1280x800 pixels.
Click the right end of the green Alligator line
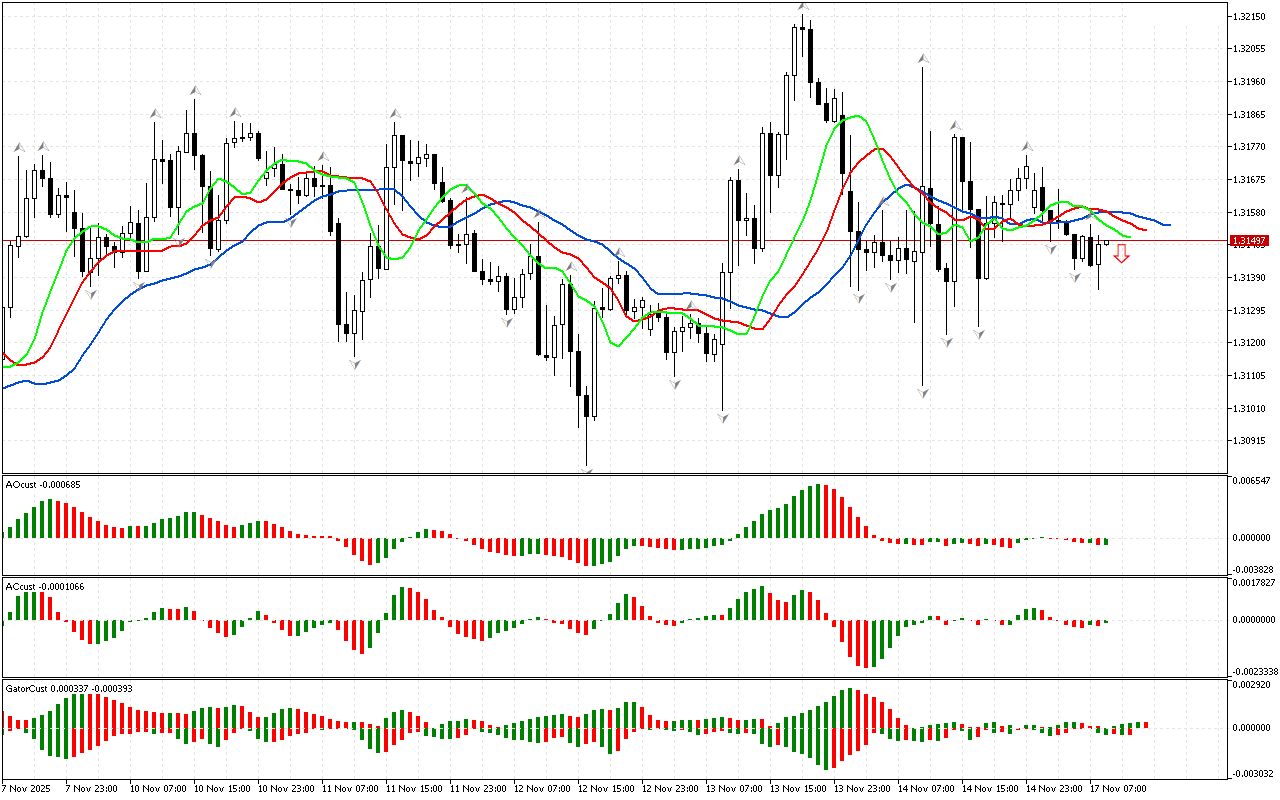(x=1128, y=237)
